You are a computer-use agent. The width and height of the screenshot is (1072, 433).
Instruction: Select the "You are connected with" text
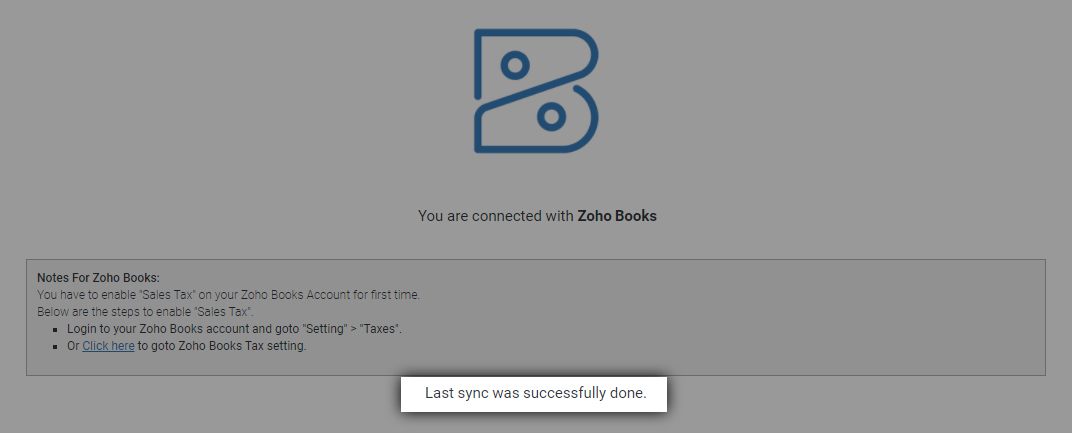pyautogui.click(x=496, y=215)
